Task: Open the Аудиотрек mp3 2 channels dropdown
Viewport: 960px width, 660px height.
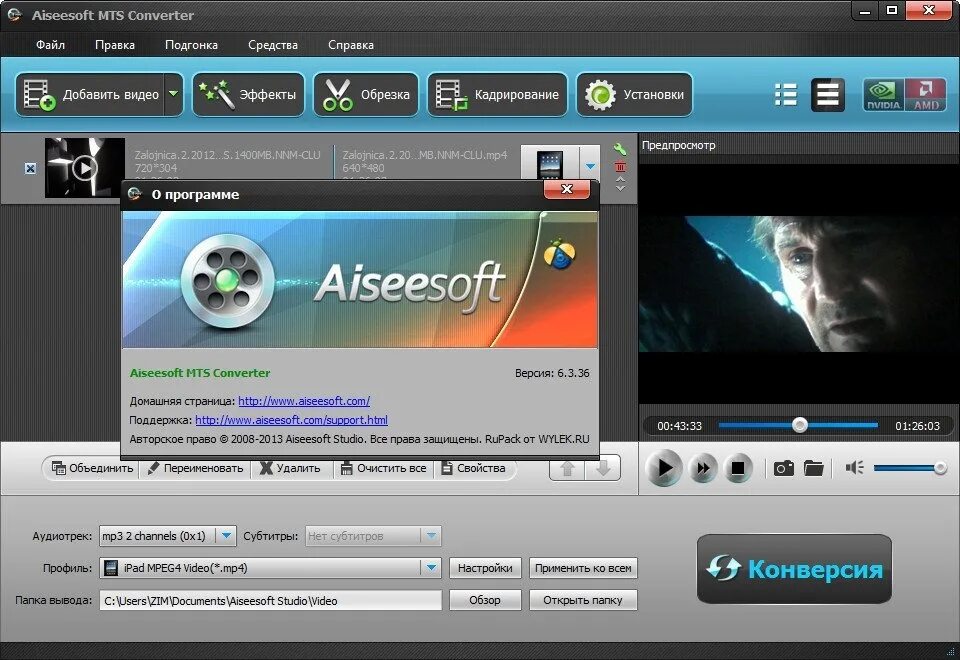Action: point(167,536)
